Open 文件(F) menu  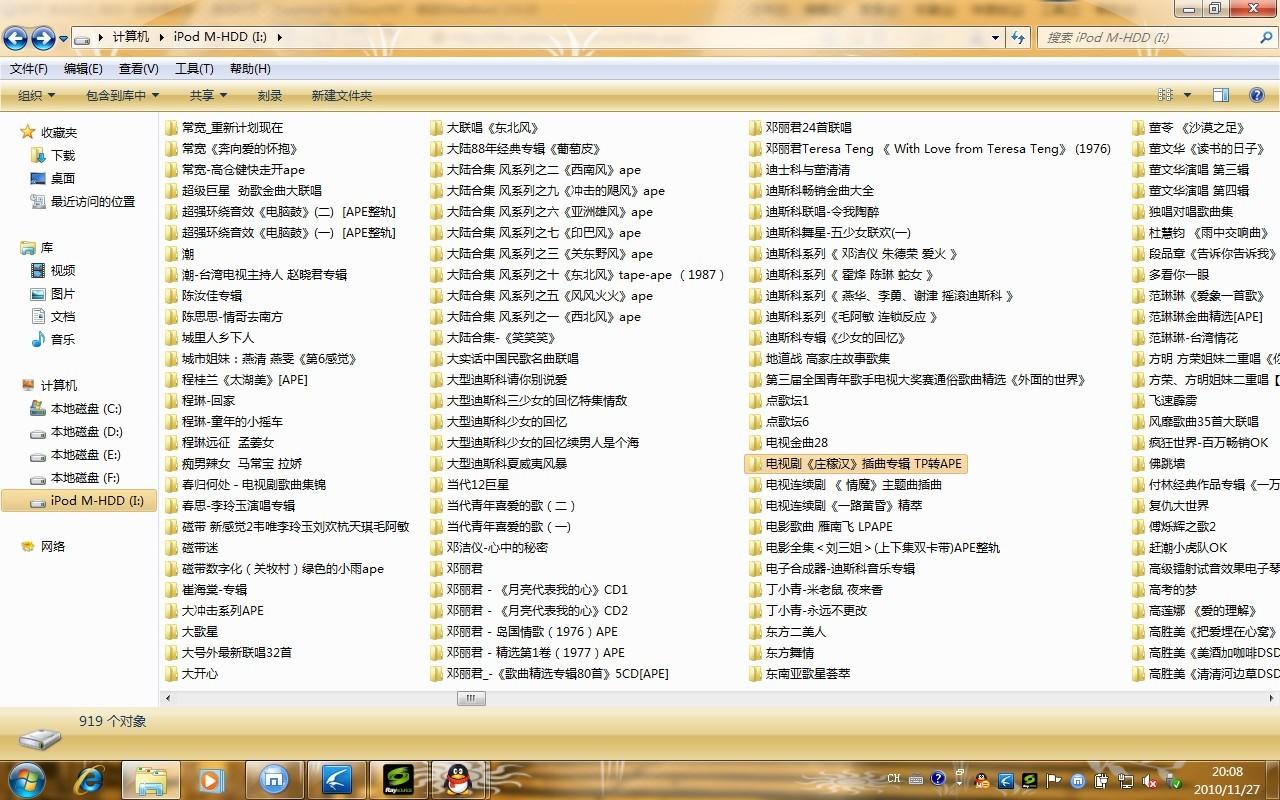[29, 68]
